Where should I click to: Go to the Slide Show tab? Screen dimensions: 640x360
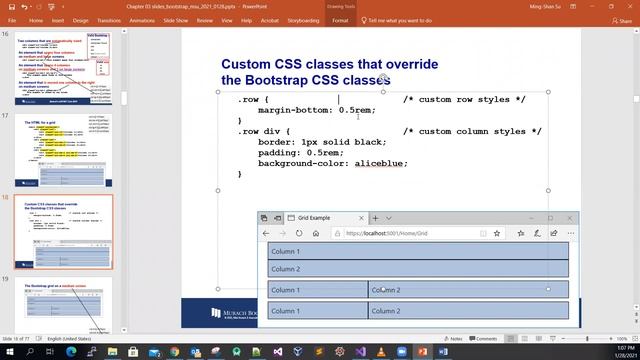[176, 20]
